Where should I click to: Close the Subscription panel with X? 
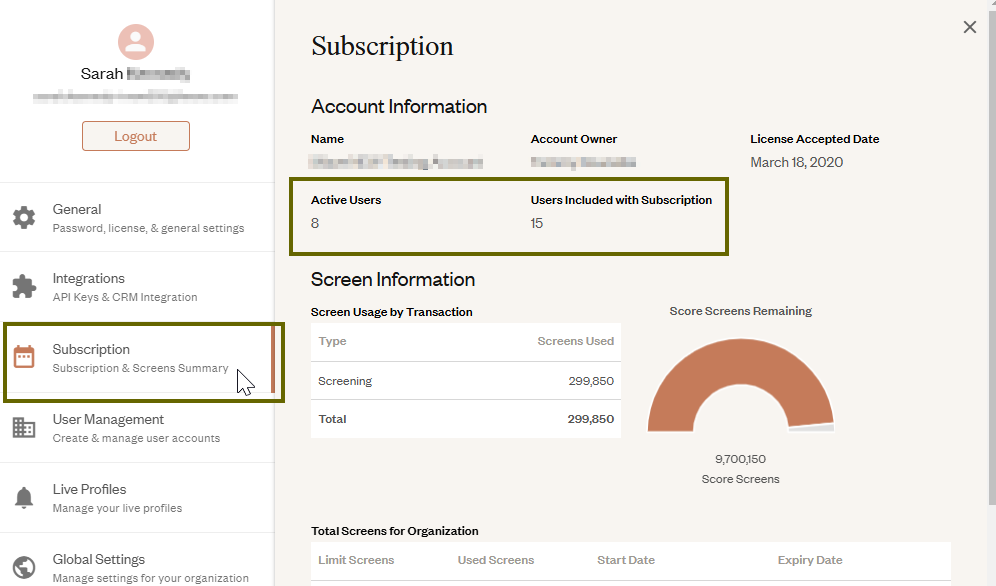point(969,27)
